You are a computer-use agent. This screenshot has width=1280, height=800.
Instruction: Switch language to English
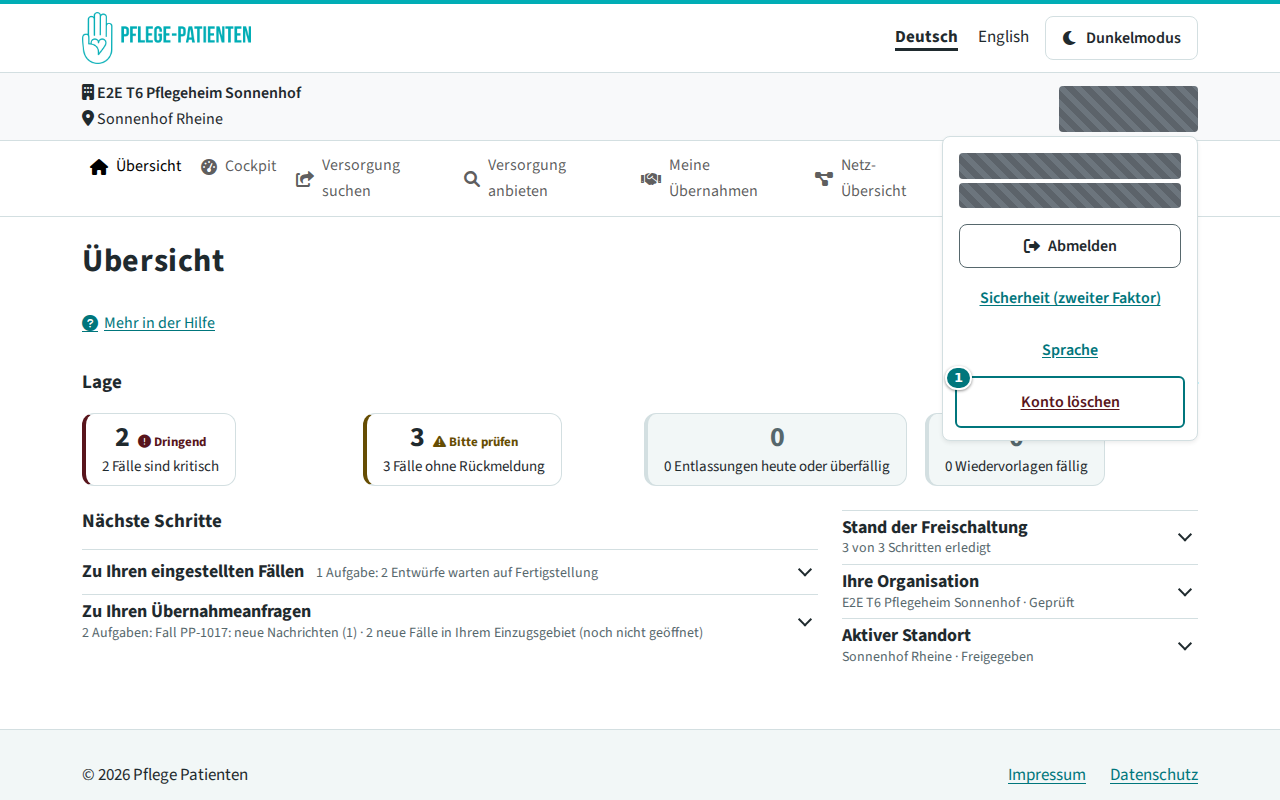click(x=1003, y=37)
